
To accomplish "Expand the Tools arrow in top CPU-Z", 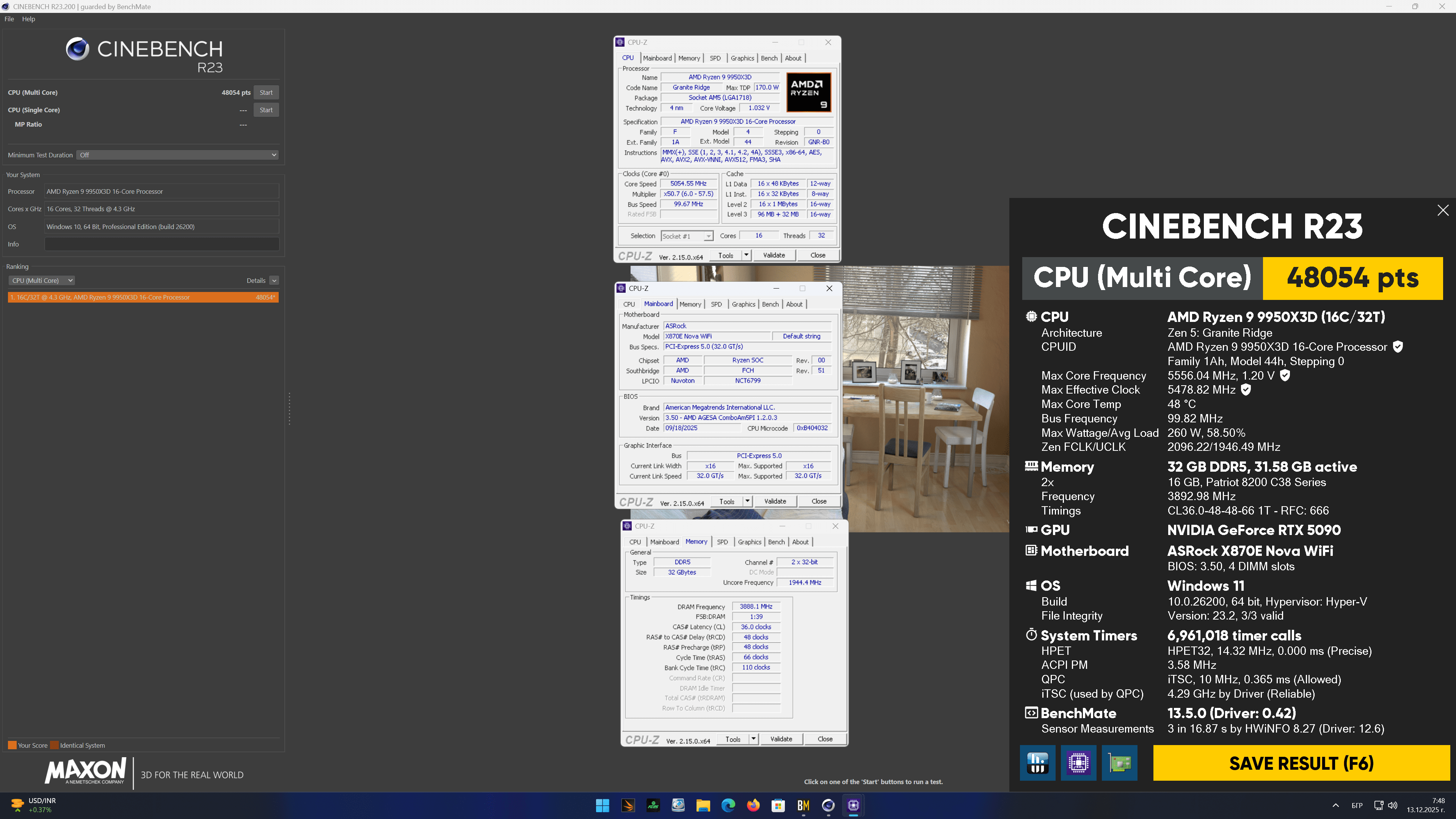I will (746, 256).
